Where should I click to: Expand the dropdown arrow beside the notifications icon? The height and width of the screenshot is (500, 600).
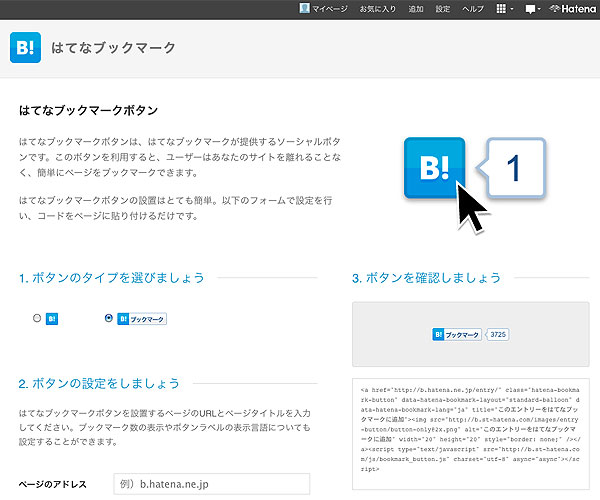point(539,9)
